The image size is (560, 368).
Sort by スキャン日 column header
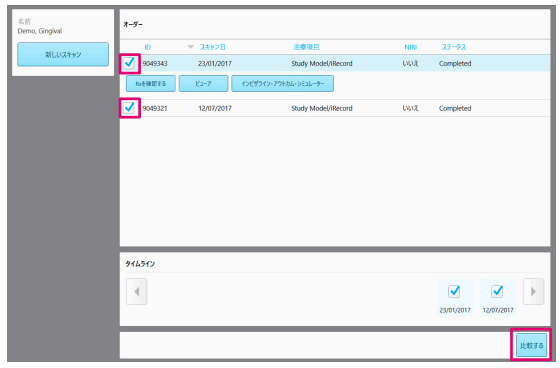212,47
